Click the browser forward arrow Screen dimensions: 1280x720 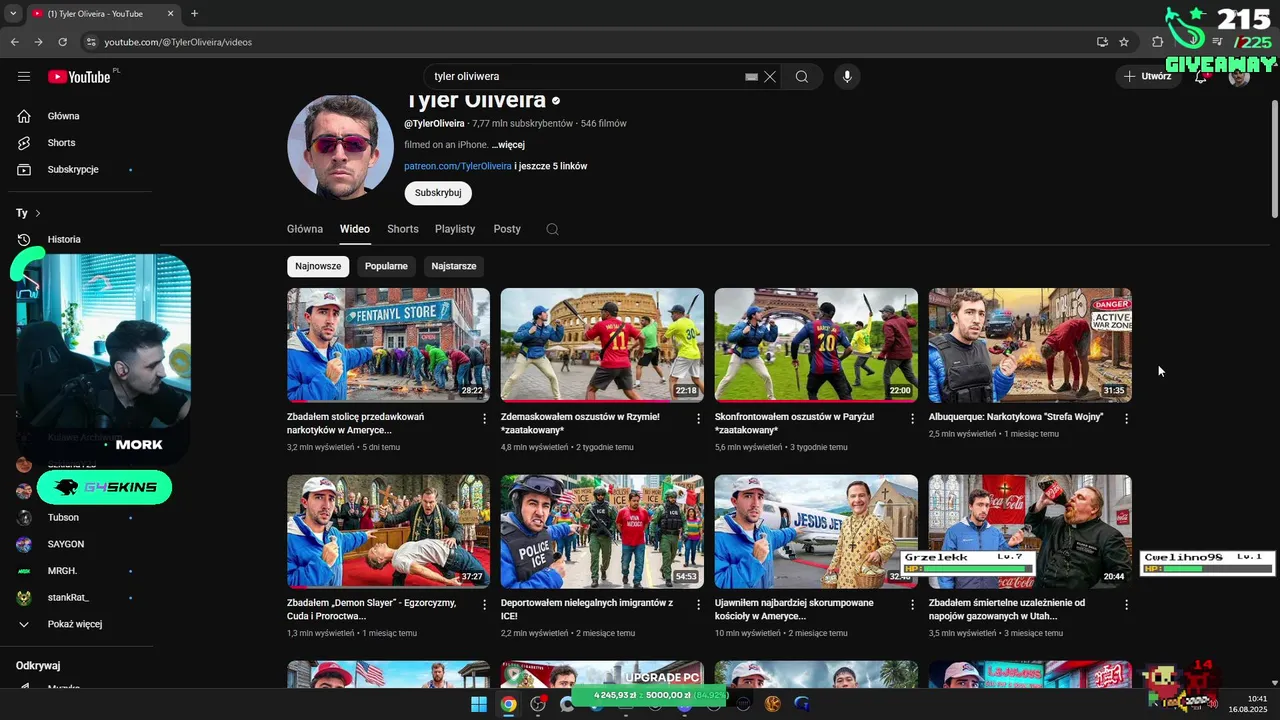pos(38,42)
